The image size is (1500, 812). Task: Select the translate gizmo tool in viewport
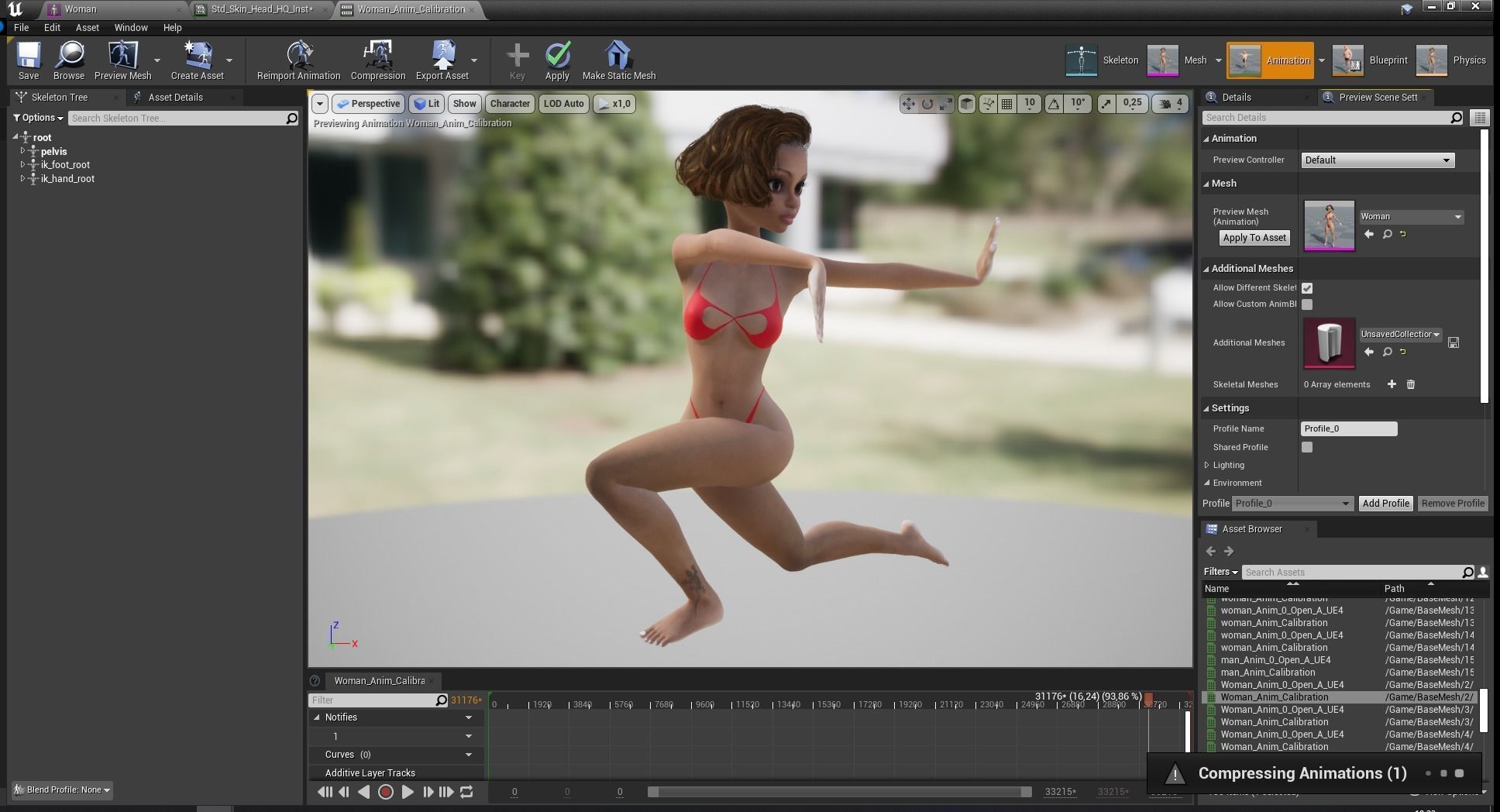908,104
